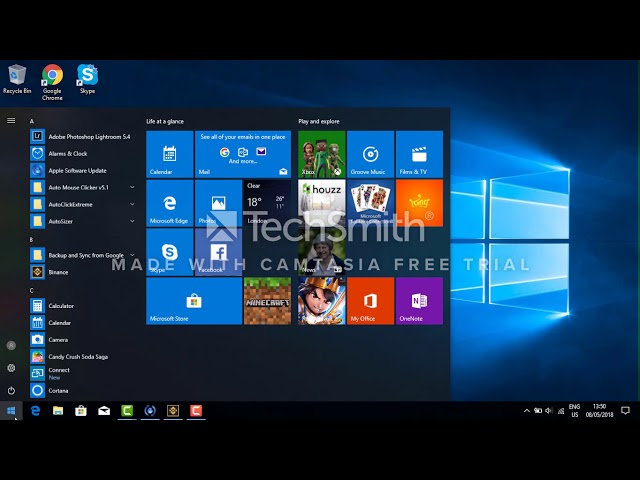Image resolution: width=640 pixels, height=480 pixels.
Task: Expand Backup and Sync from Google folder
Action: tap(83, 255)
